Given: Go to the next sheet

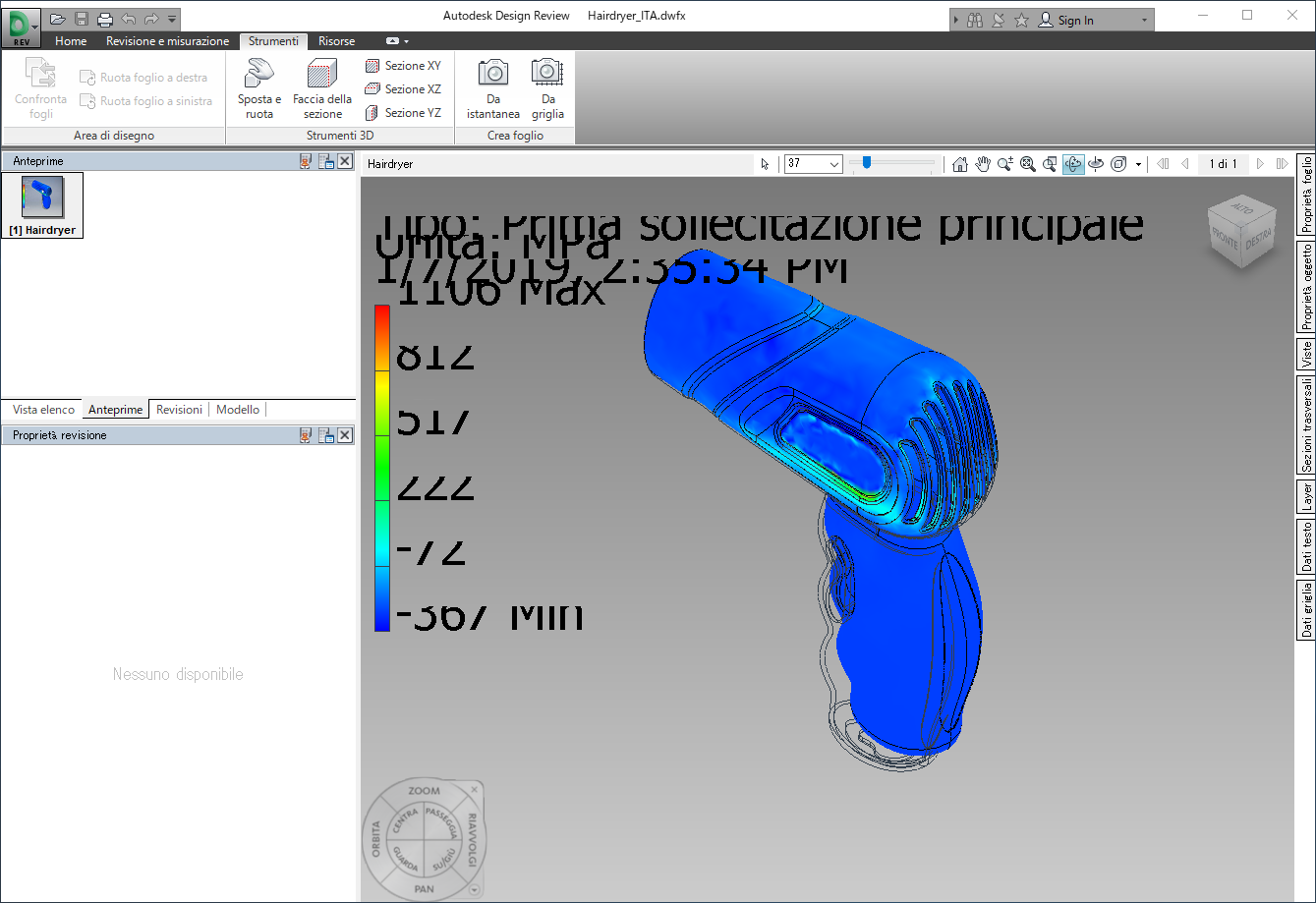Looking at the screenshot, I should click(1261, 164).
